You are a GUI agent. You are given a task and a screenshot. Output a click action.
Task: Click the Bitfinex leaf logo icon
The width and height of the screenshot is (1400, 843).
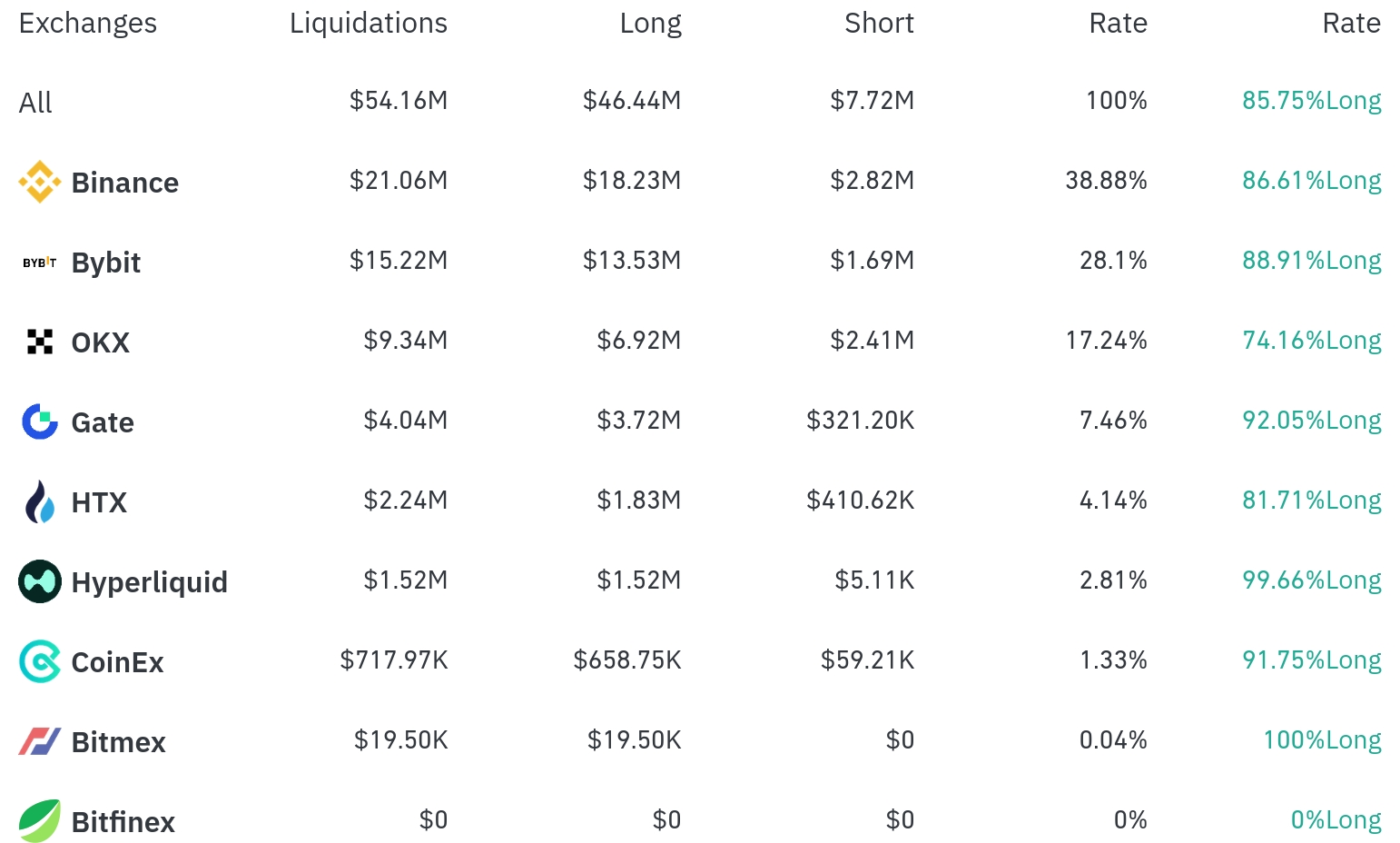coord(40,821)
